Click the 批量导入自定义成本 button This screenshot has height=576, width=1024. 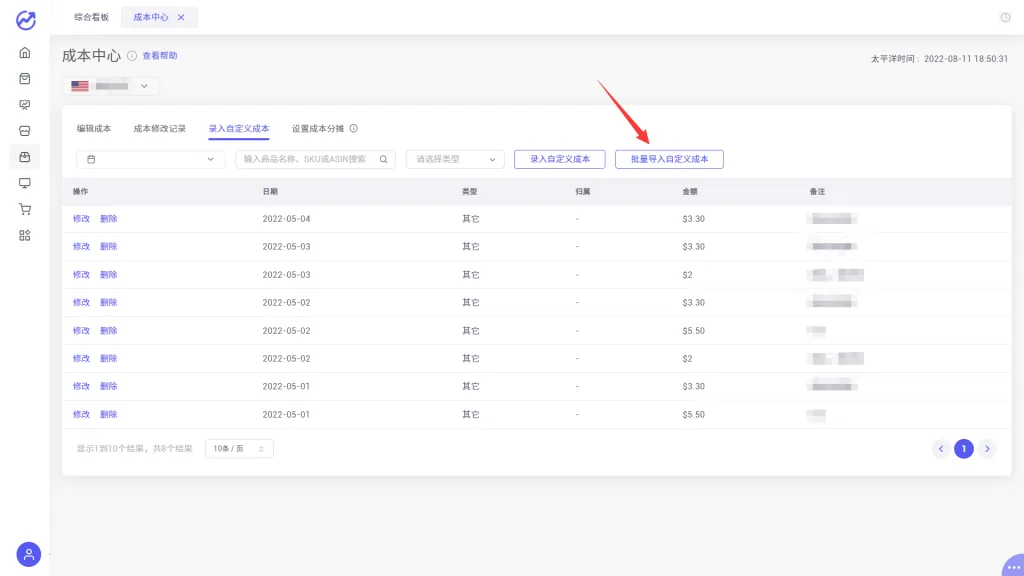[x=669, y=159]
